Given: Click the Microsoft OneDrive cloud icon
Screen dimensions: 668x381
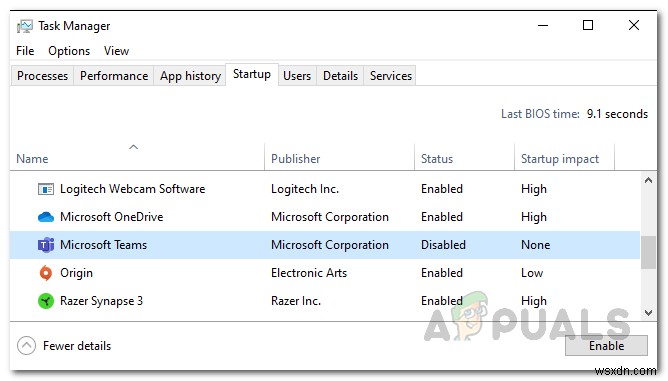Looking at the screenshot, I should 46,217.
